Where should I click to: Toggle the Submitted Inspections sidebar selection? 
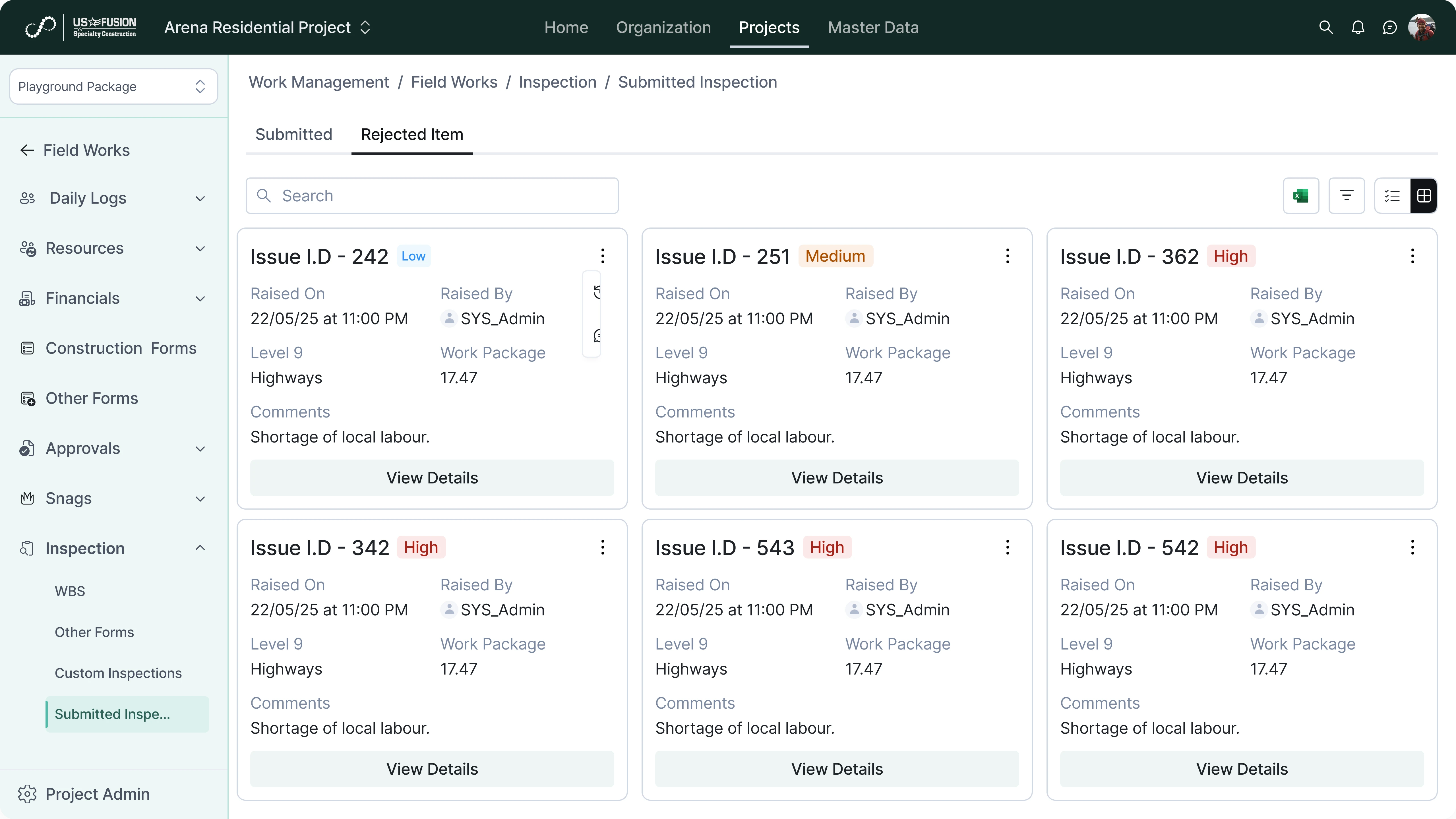click(113, 714)
